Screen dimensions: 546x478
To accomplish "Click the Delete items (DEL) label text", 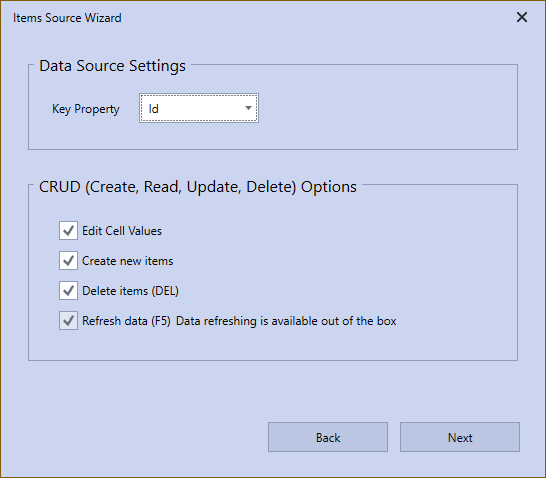I will pos(130,291).
